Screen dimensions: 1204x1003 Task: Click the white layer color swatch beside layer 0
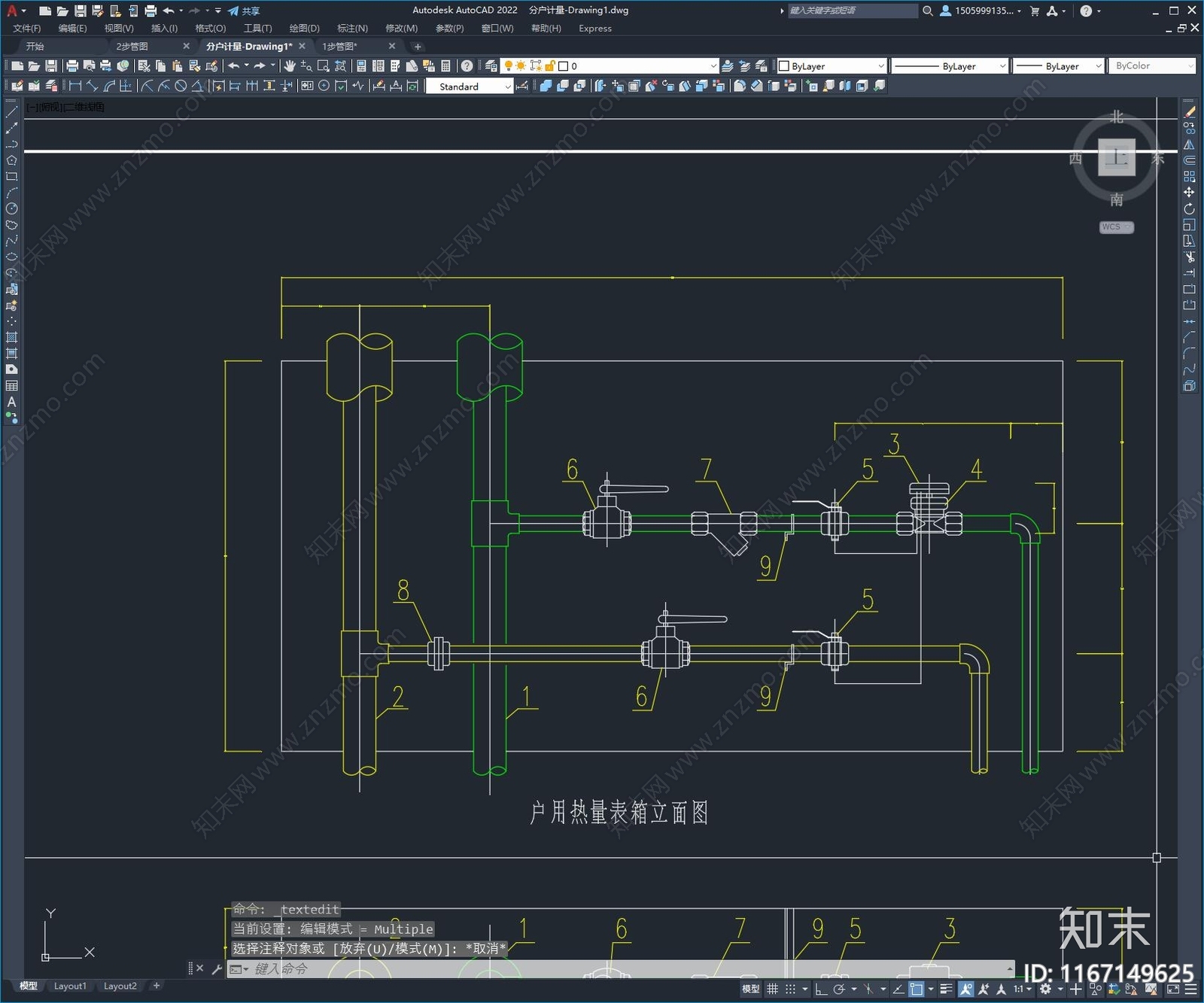[x=563, y=66]
